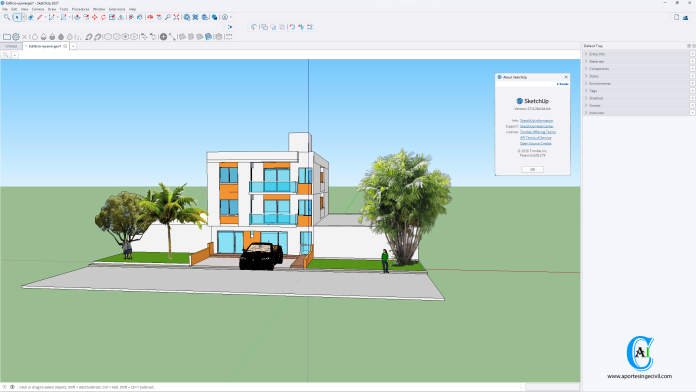Open the 3D Warehouse
The image size is (696, 392).
point(187,17)
